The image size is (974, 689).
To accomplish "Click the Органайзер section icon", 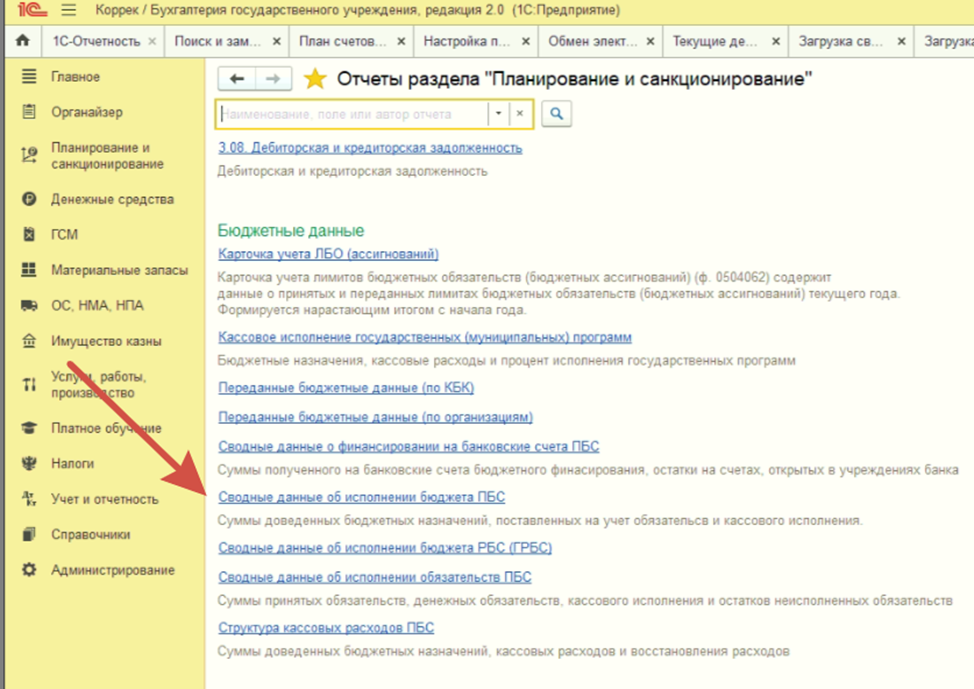I will point(29,112).
